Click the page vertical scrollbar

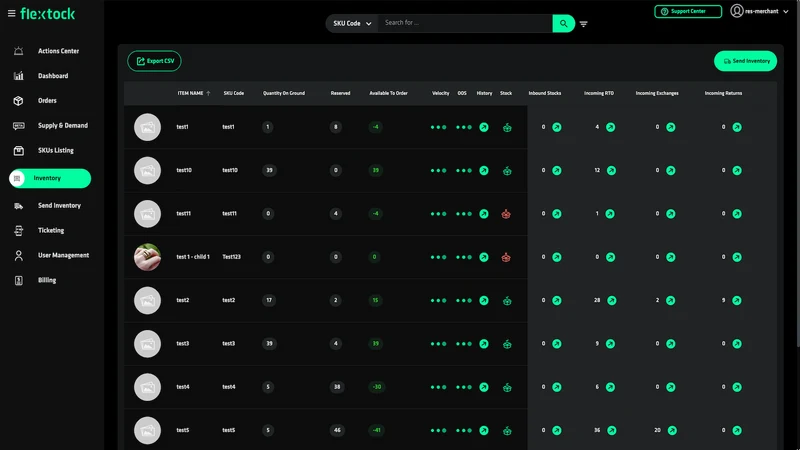click(x=797, y=173)
